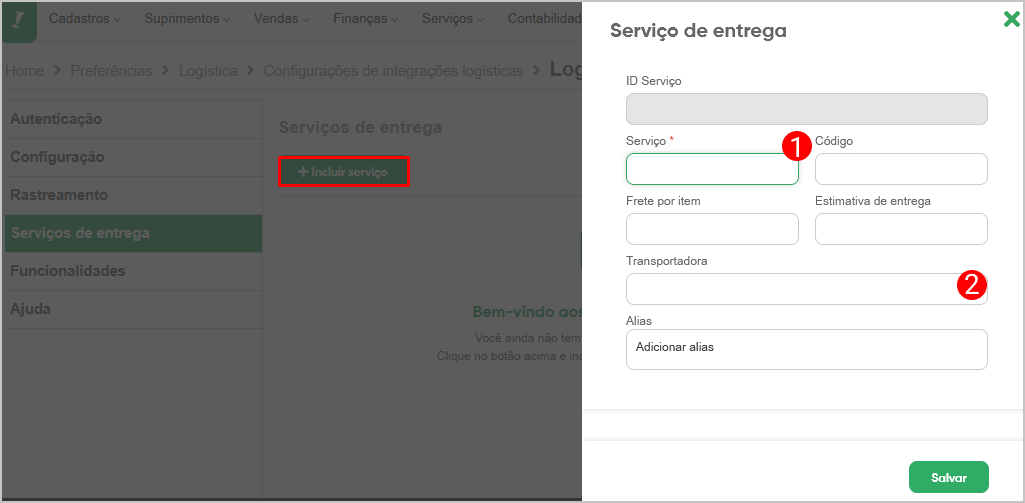Select the Autenticação sidebar tab
The height and width of the screenshot is (503, 1025).
pyautogui.click(x=133, y=120)
